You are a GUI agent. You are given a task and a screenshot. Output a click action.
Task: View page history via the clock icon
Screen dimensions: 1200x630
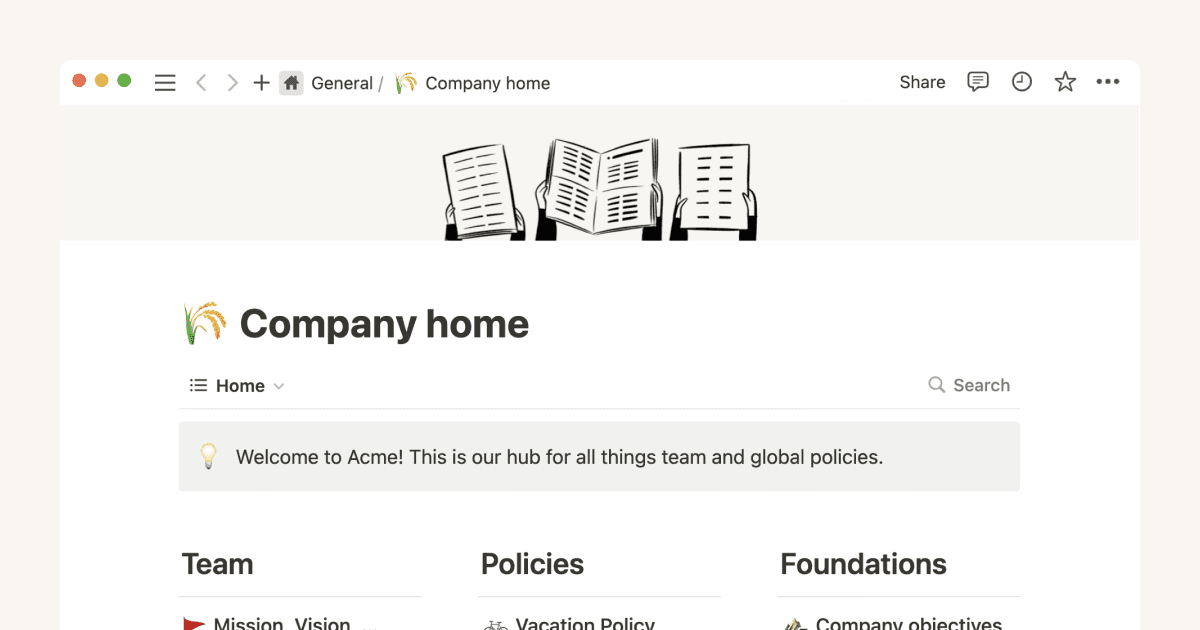point(1021,82)
